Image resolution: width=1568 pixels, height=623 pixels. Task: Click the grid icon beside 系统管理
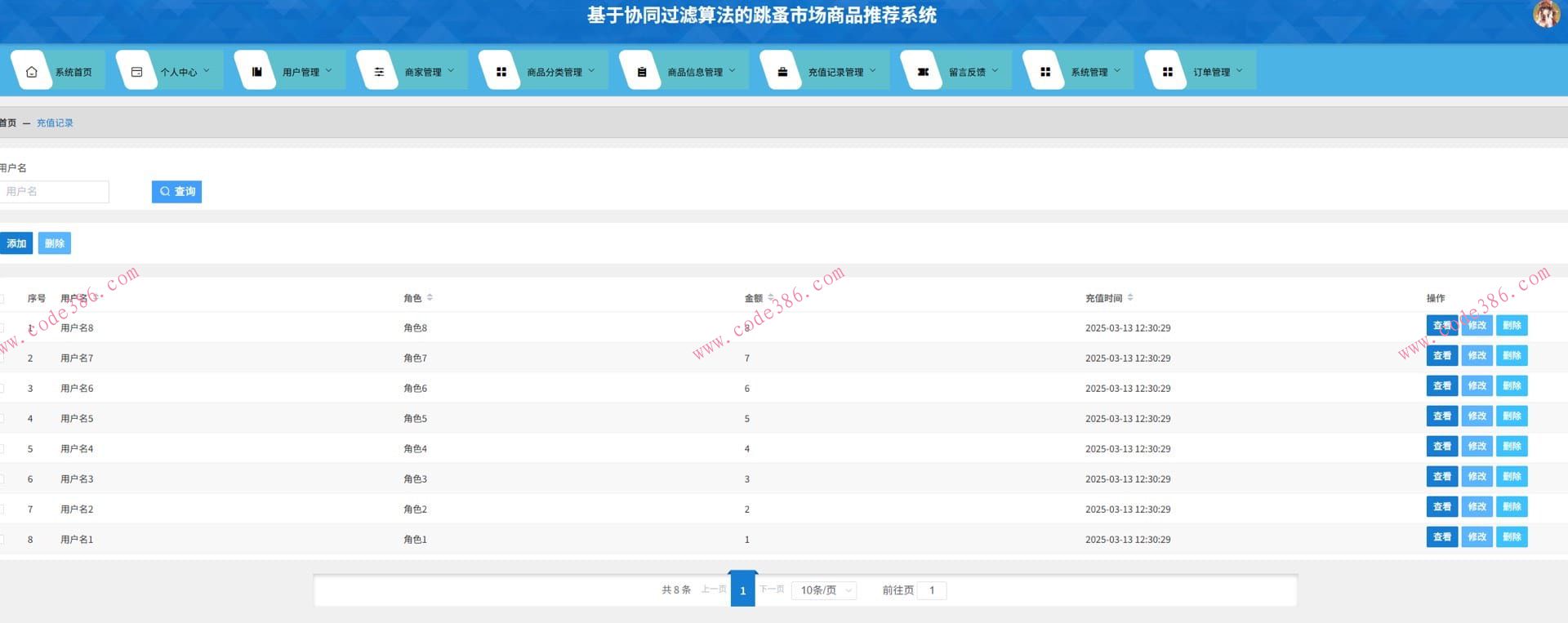[x=1045, y=72]
